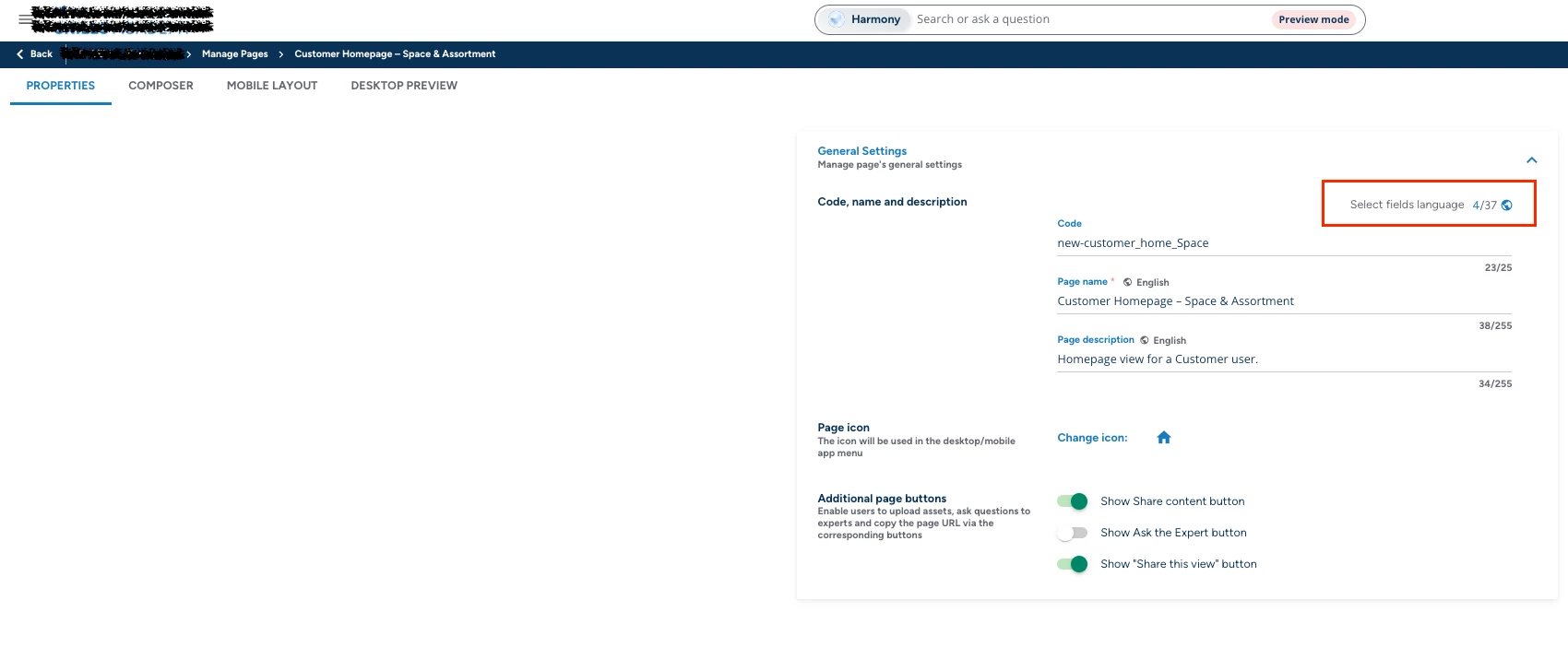Open the Desktop Preview tab
This screenshot has width=1568, height=647.
click(404, 86)
